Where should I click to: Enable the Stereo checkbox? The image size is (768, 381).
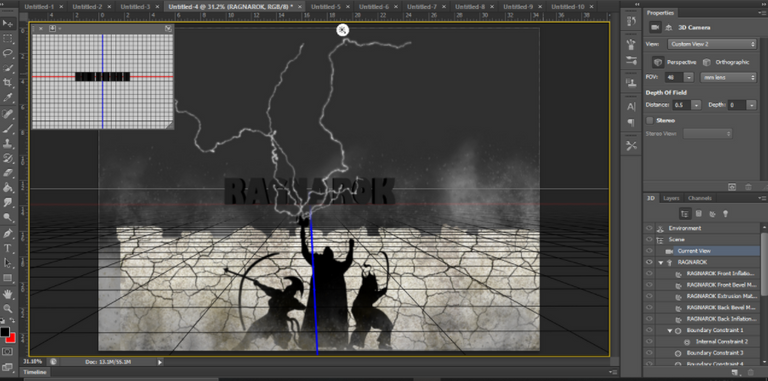click(649, 120)
